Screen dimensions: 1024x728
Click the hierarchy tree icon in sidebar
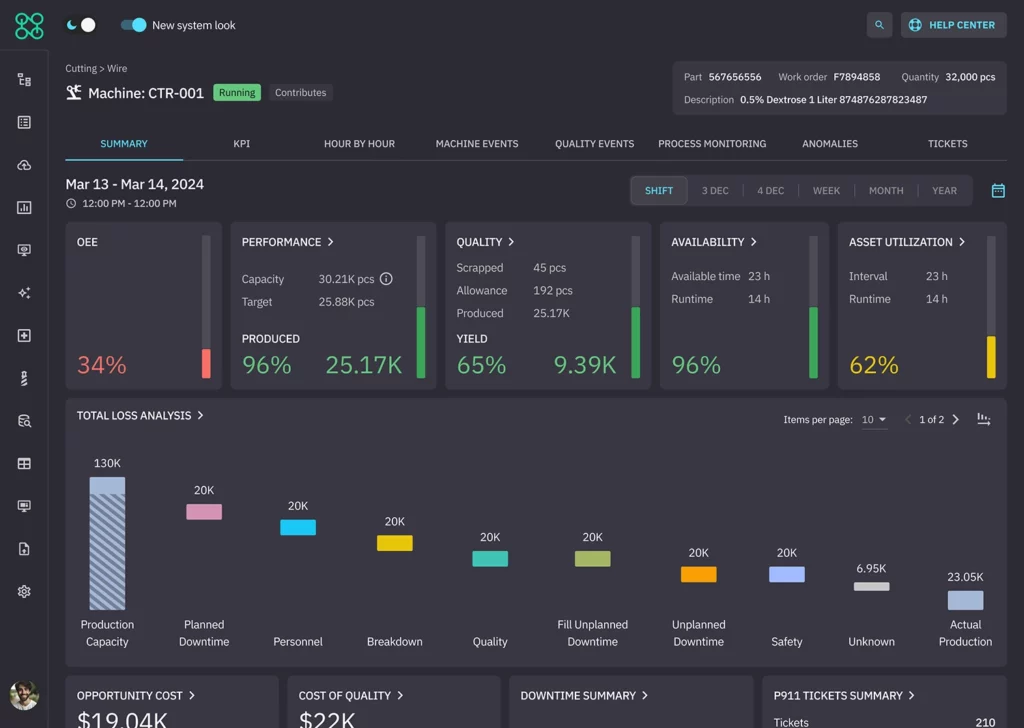tap(24, 80)
